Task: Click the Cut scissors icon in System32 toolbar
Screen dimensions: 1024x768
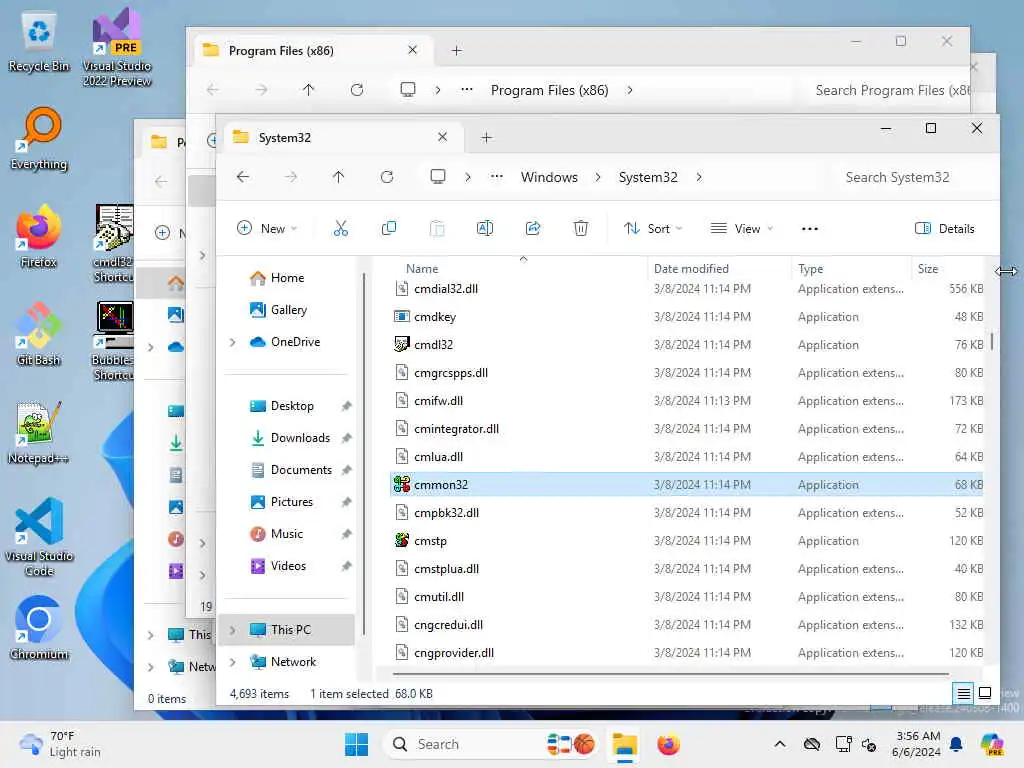Action: [x=340, y=228]
